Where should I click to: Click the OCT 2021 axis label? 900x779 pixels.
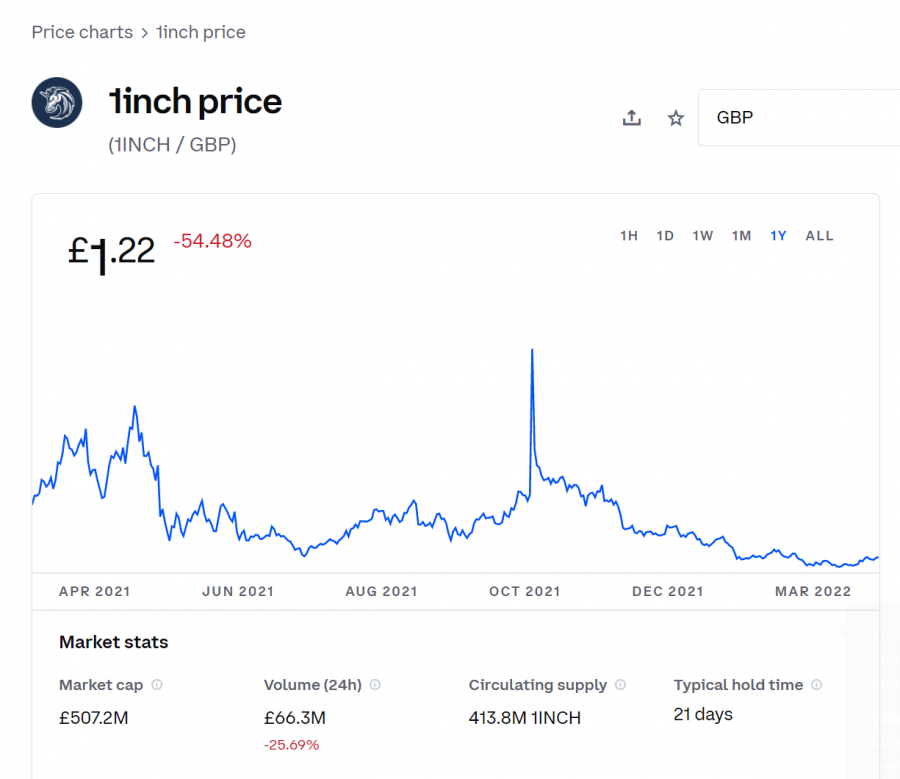coord(525,591)
